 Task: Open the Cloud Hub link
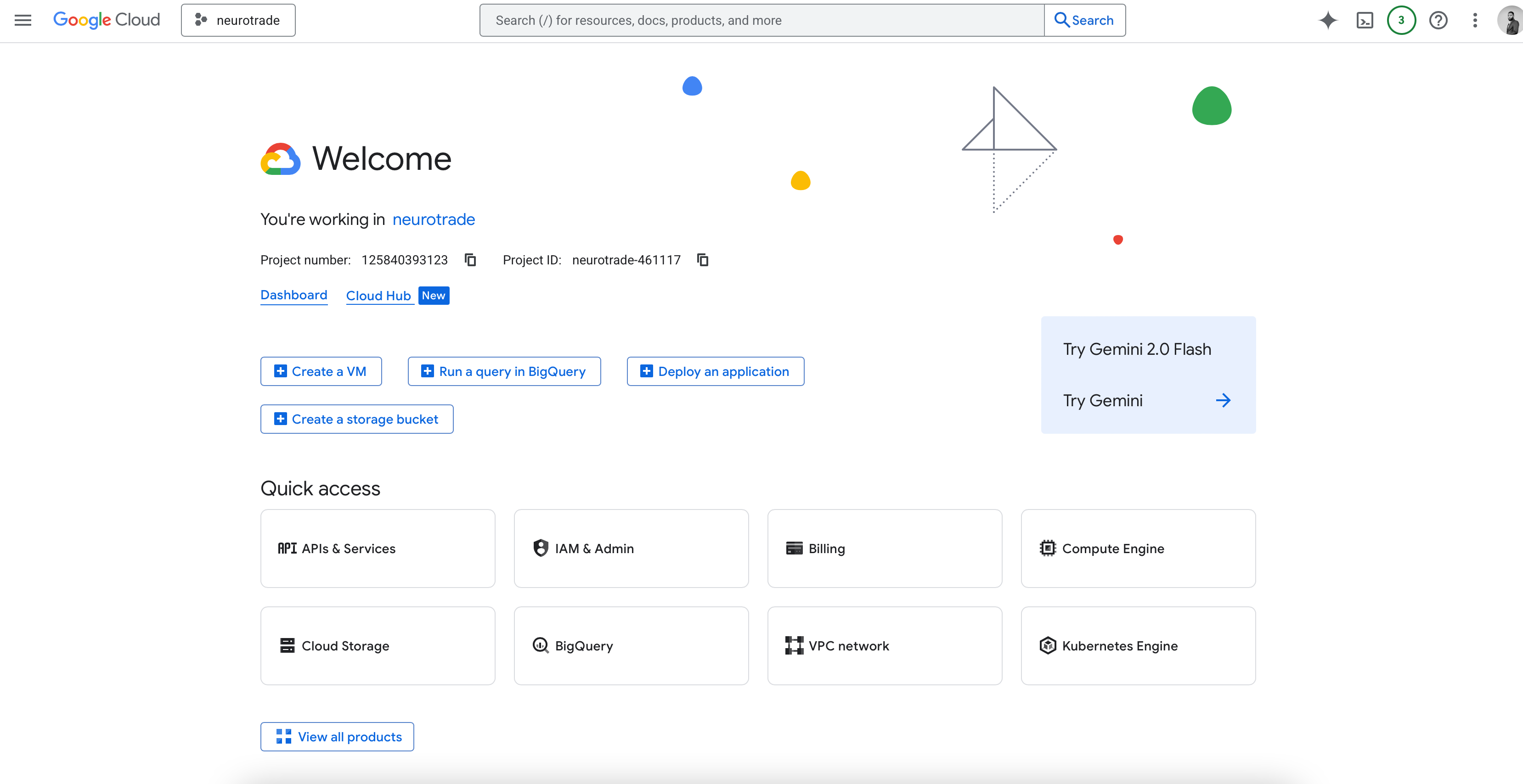[378, 296]
